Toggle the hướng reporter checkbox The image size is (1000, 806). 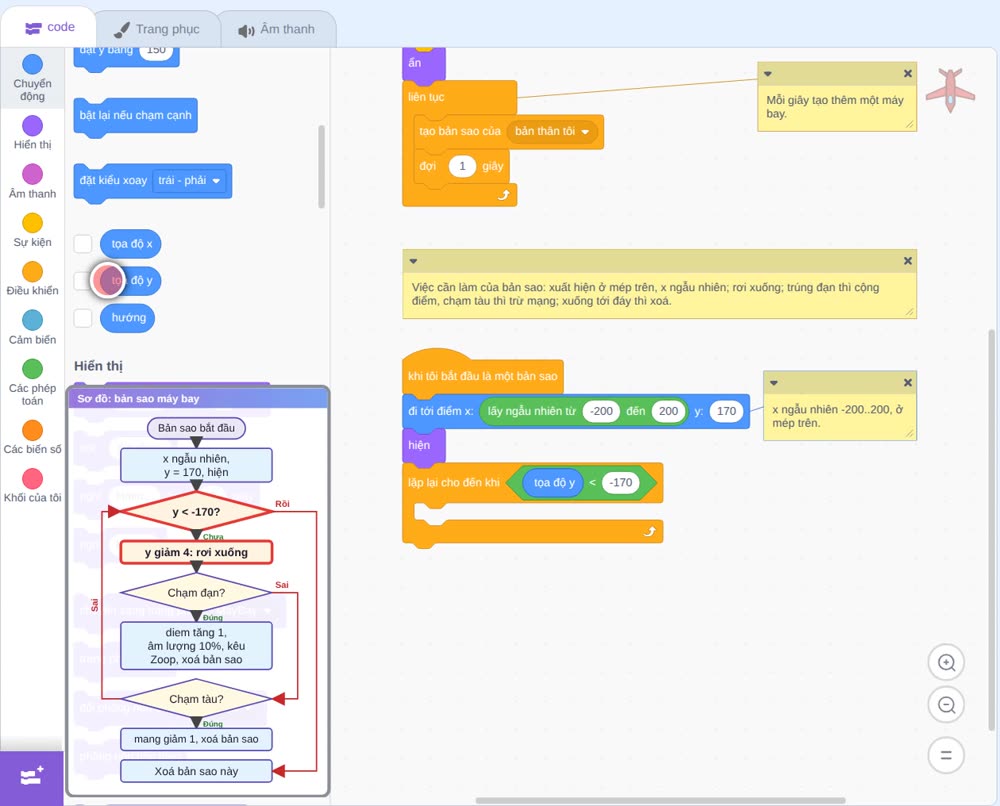(x=83, y=318)
